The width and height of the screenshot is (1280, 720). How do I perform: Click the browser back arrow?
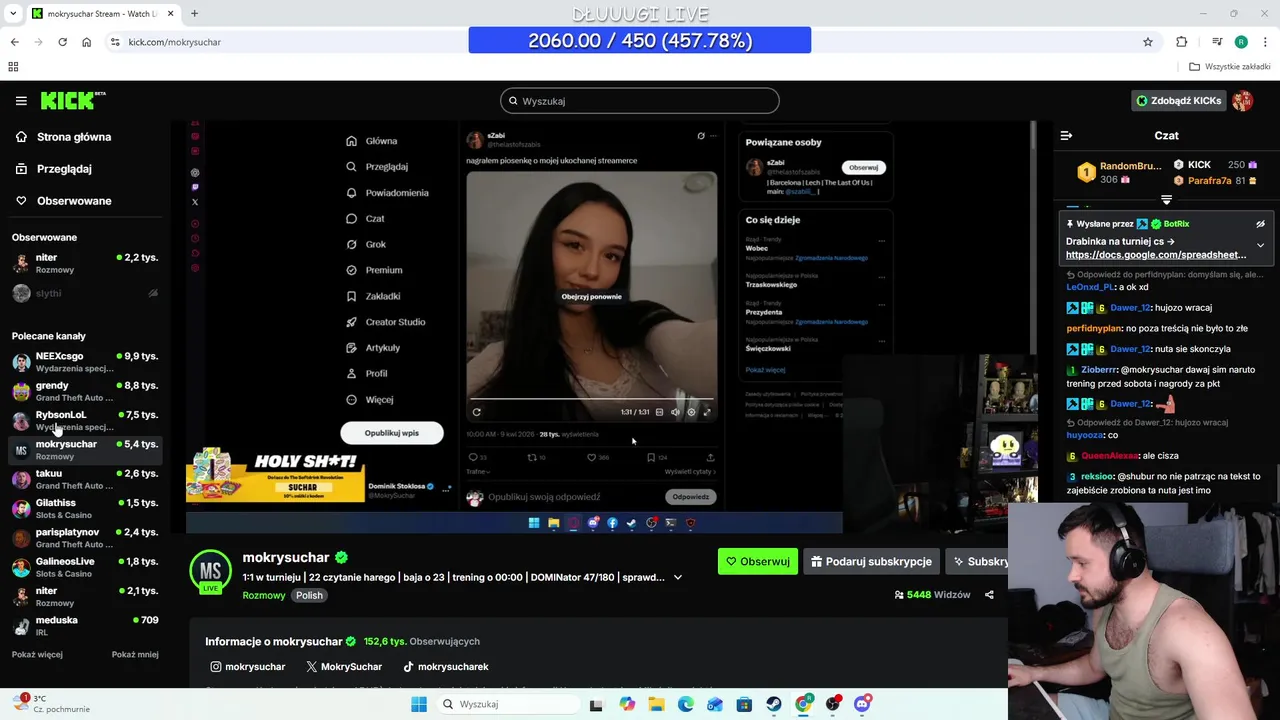click(x=14, y=42)
